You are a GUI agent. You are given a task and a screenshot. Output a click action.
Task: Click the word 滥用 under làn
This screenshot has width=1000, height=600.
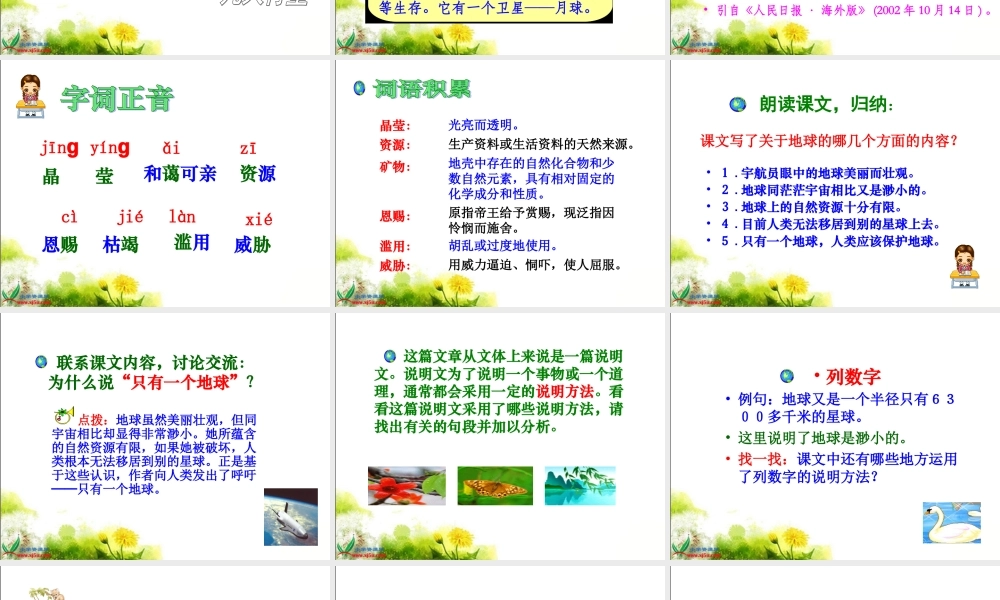(x=191, y=242)
